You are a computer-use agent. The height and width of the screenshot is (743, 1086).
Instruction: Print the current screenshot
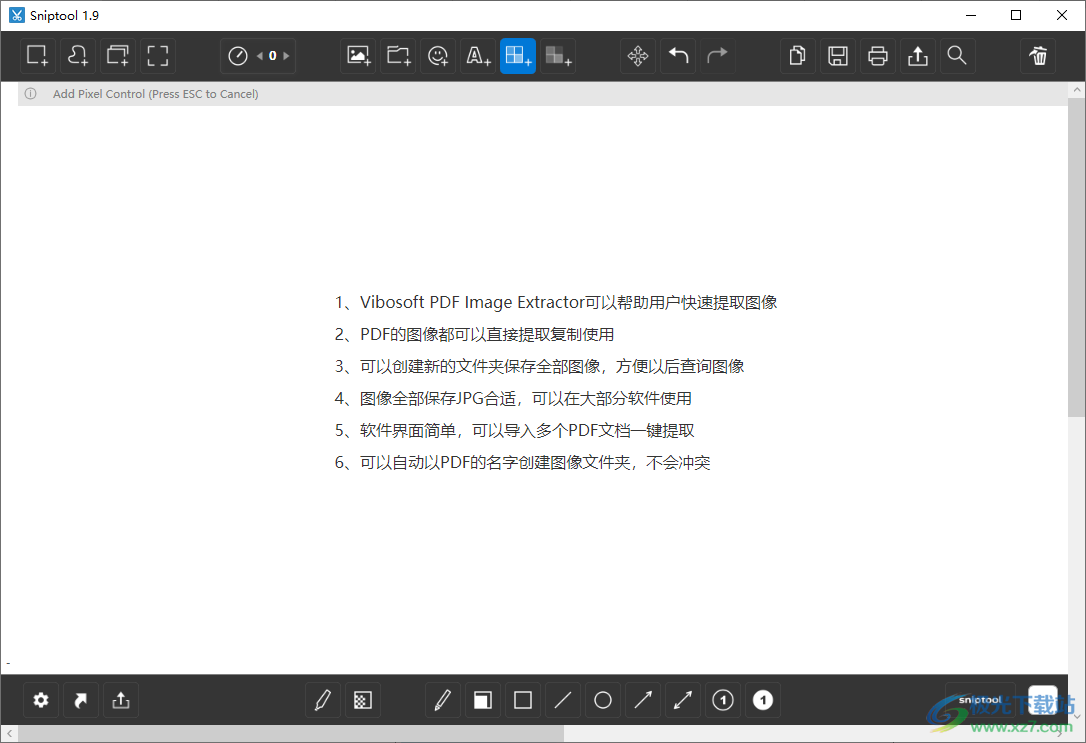pos(878,56)
